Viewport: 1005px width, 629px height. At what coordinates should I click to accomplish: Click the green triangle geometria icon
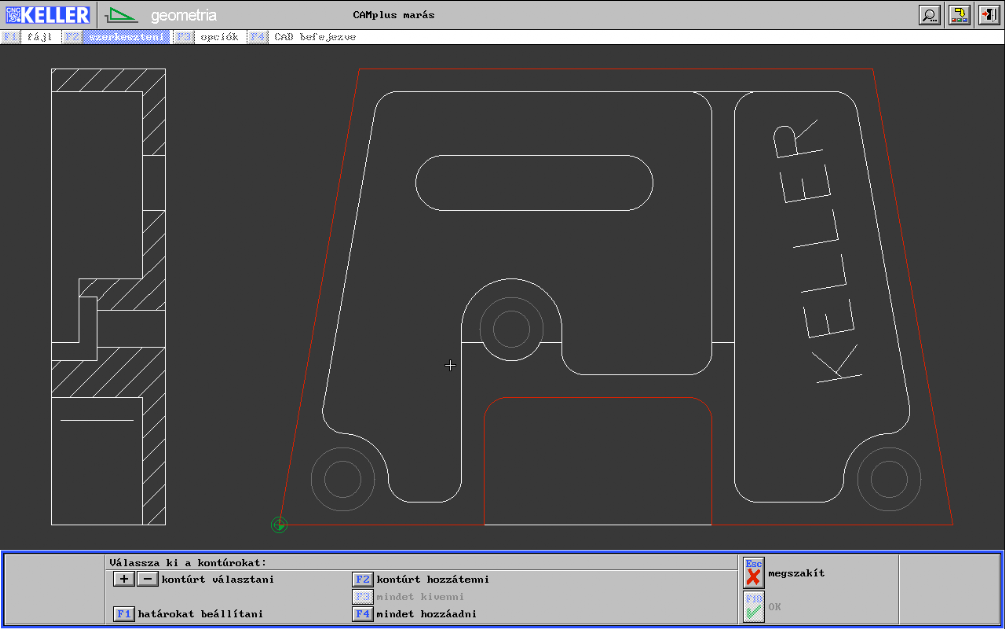pyautogui.click(x=120, y=15)
